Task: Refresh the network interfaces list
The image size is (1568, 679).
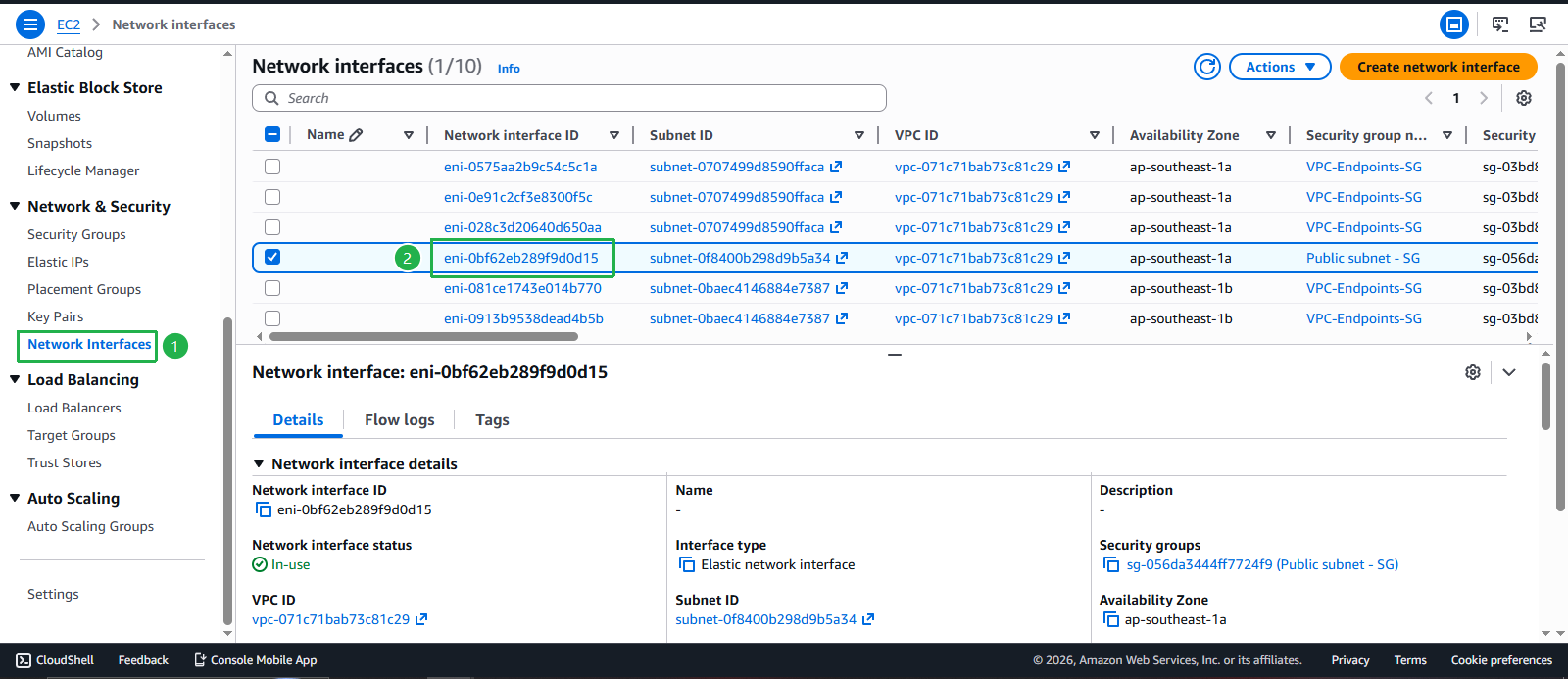Action: point(1207,67)
